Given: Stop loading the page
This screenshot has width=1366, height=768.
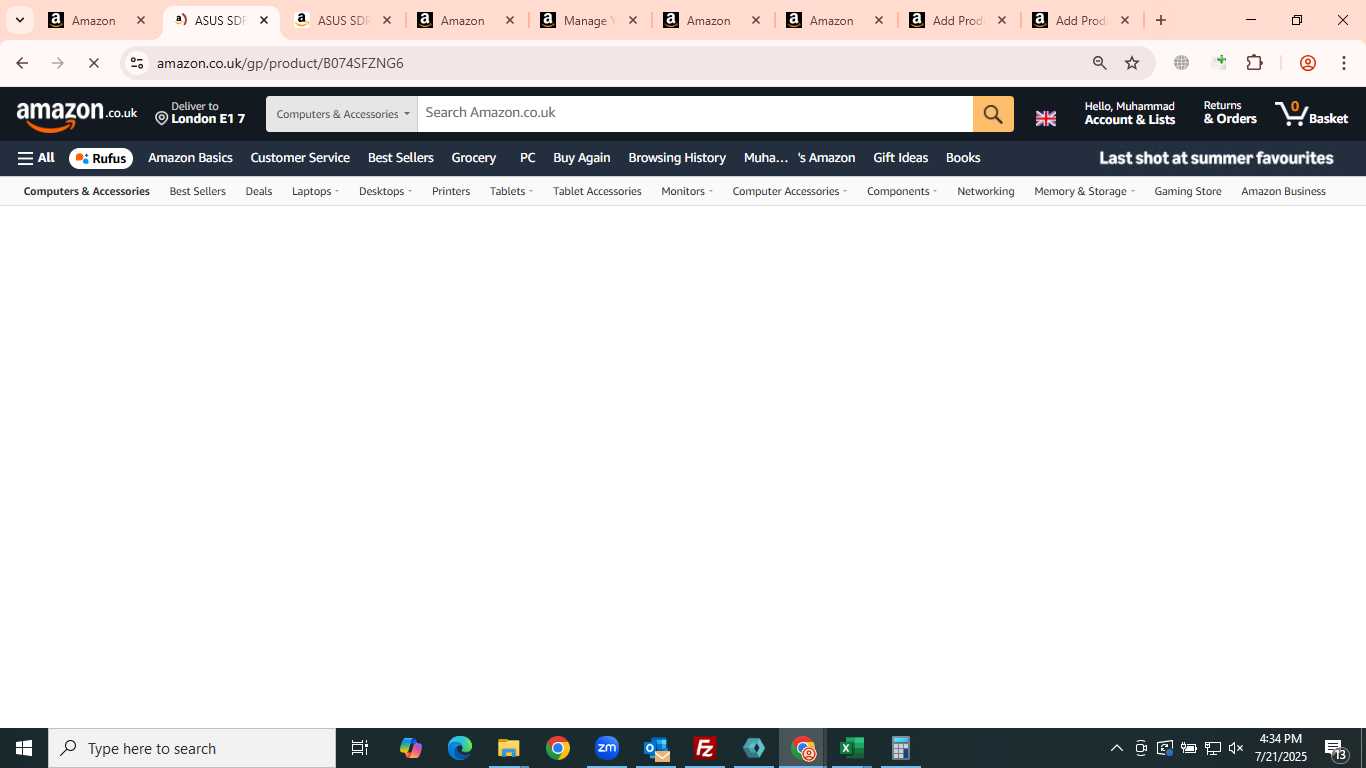Looking at the screenshot, I should [x=93, y=63].
